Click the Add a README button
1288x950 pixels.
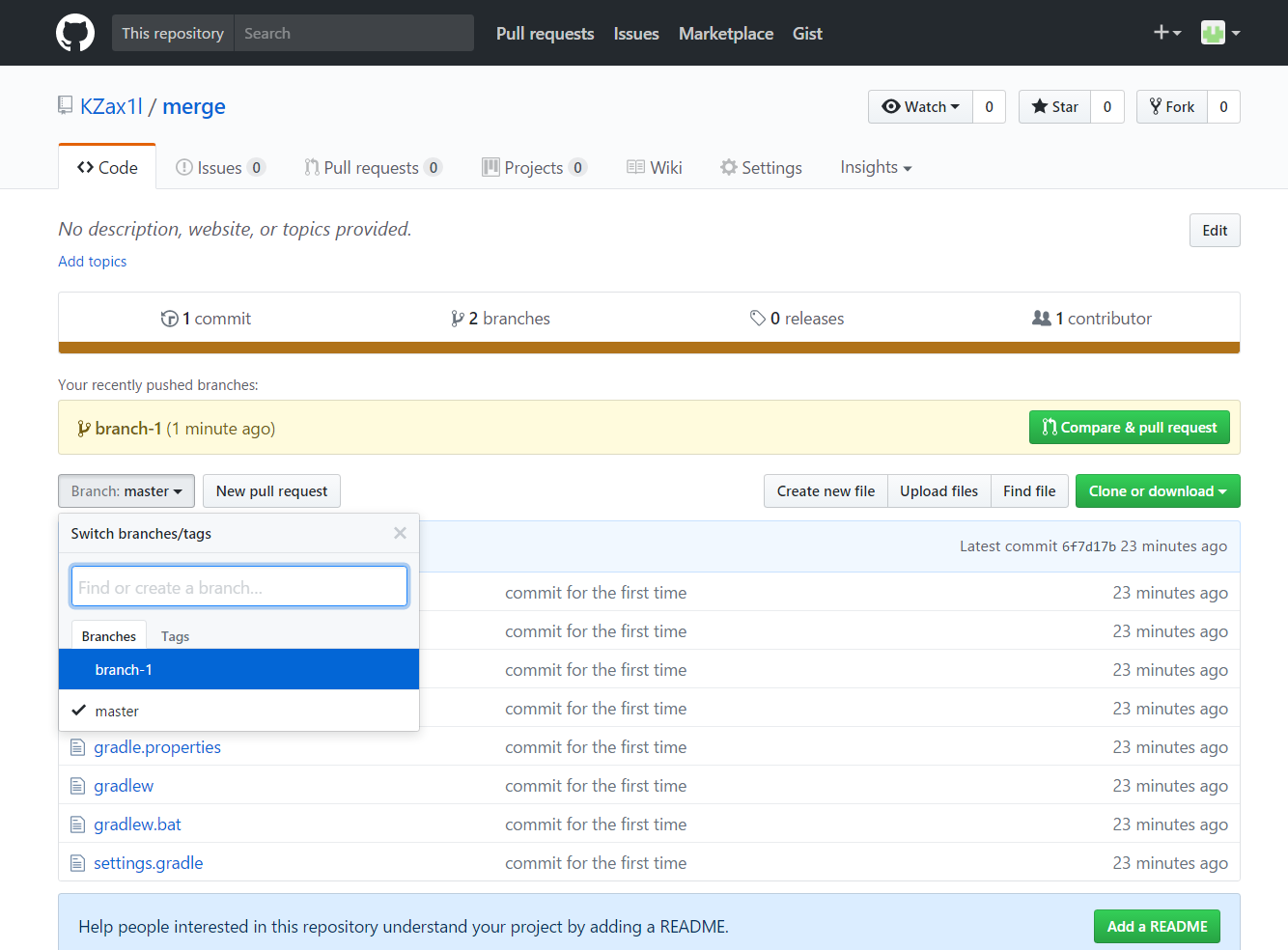1157,926
